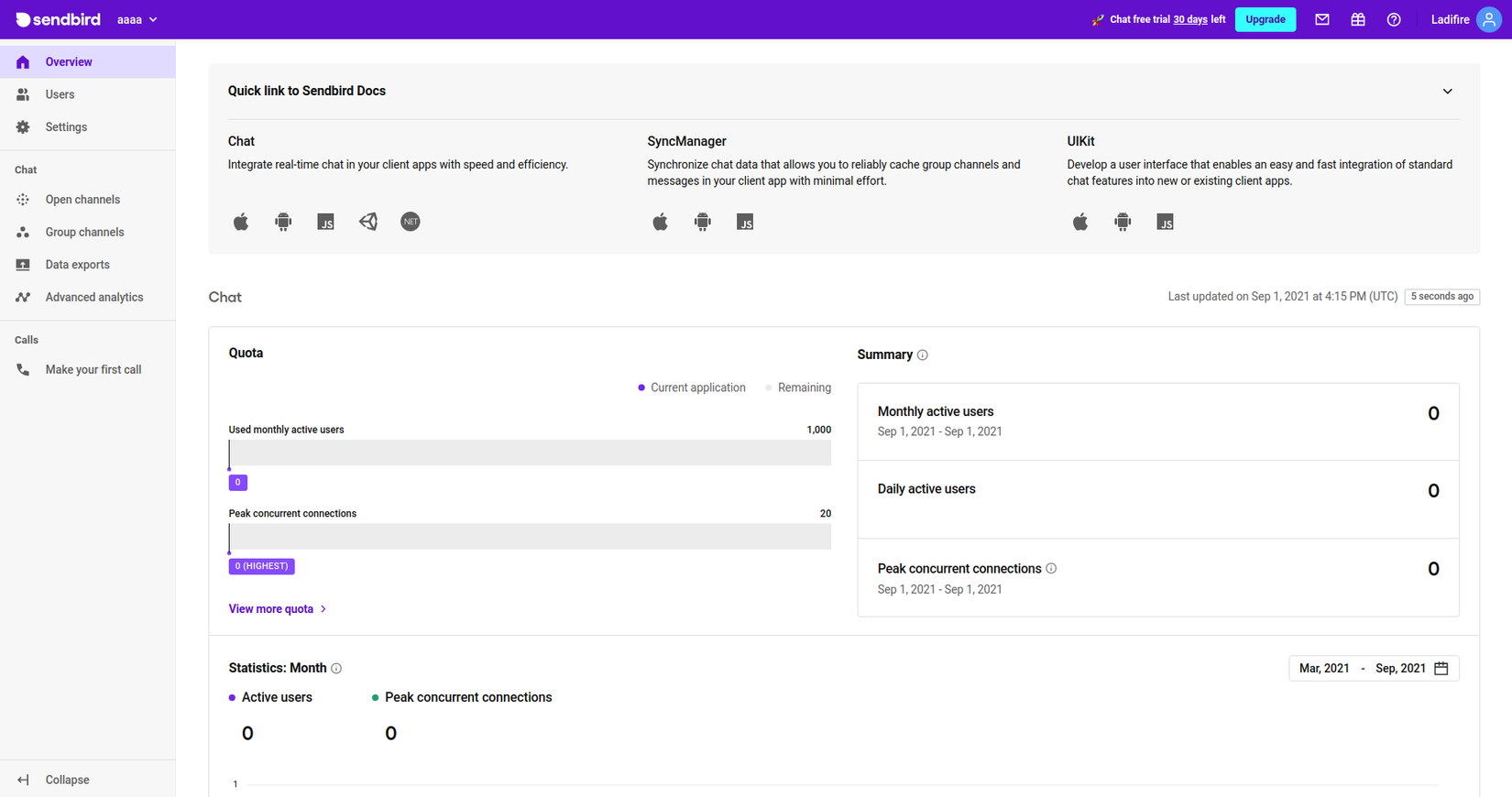
Task: Open the mail envelope icon in header
Action: point(1322,19)
